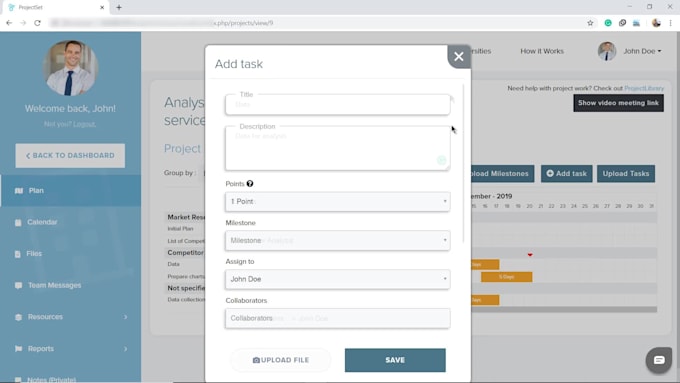Open the Milestone dropdown

pyautogui.click(x=337, y=240)
